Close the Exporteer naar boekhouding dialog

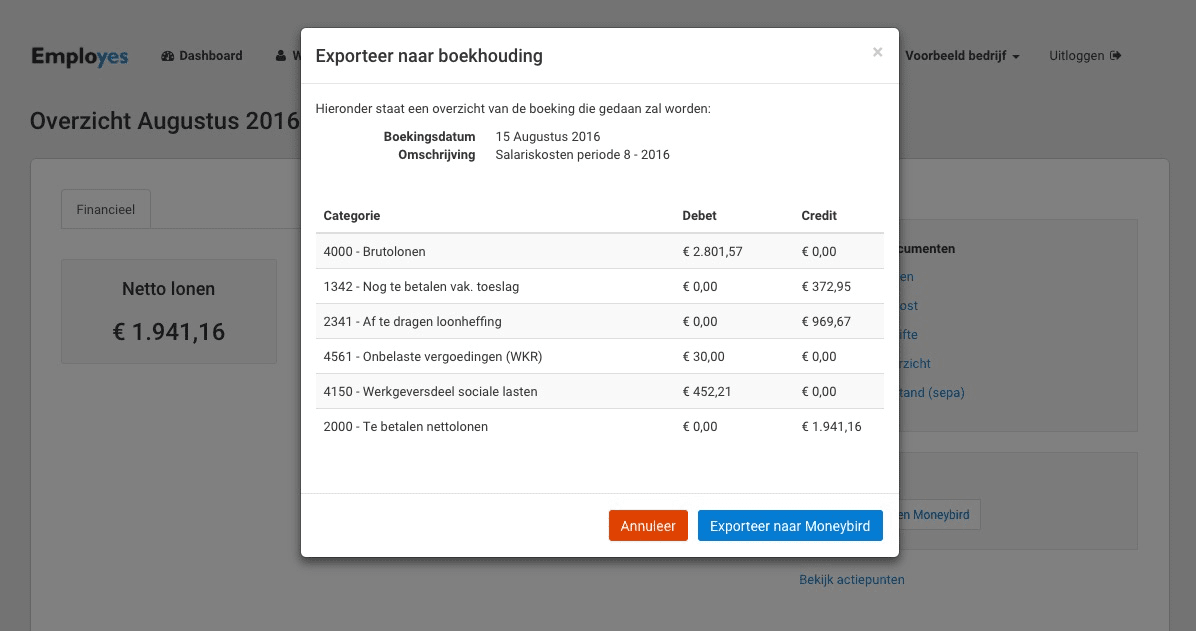pos(877,52)
